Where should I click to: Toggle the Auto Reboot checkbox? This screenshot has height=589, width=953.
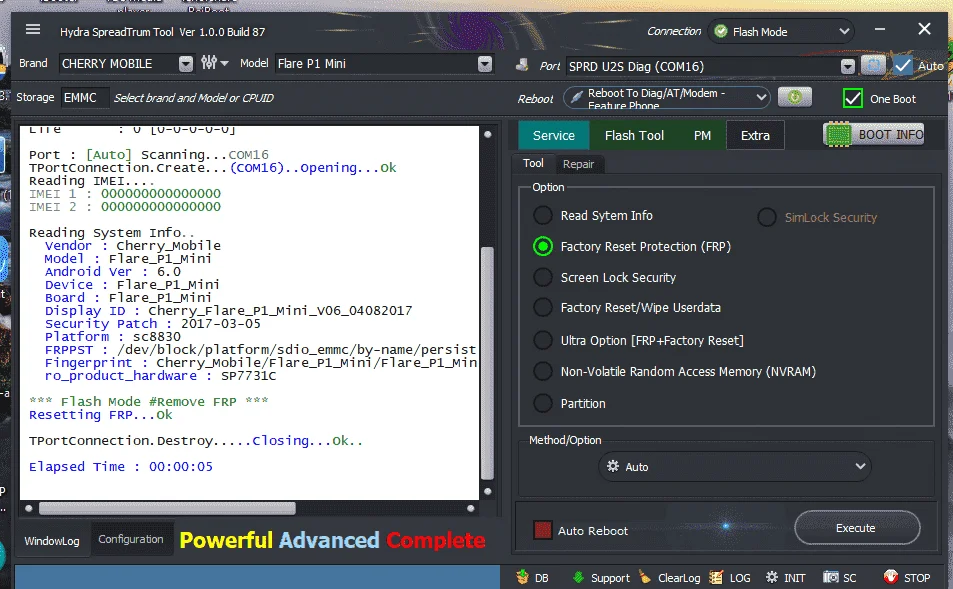(542, 530)
